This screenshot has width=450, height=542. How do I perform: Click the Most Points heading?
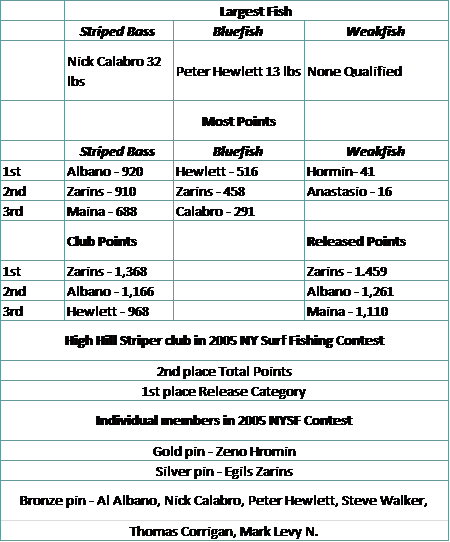[x=239, y=121]
